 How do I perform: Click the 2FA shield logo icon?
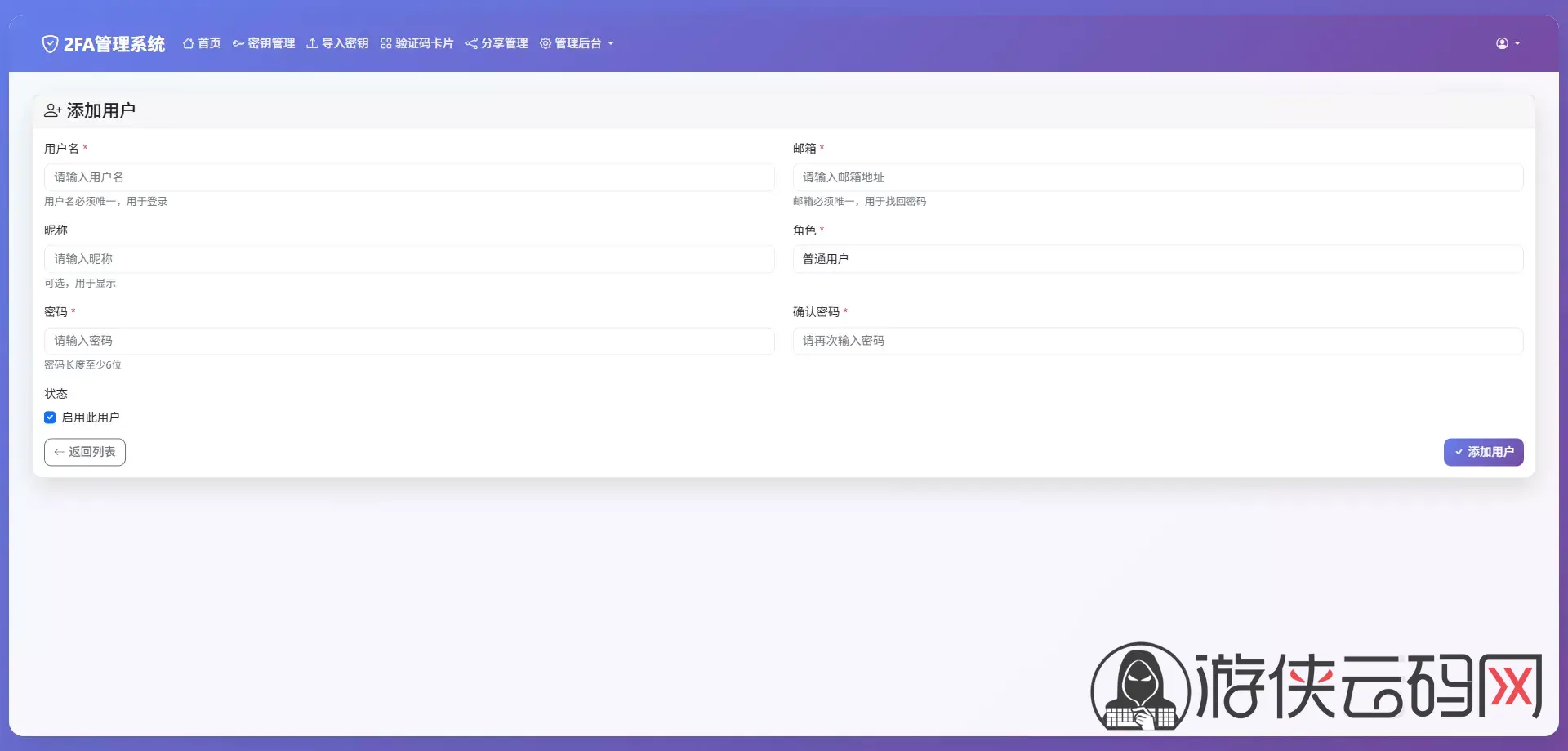[x=50, y=44]
